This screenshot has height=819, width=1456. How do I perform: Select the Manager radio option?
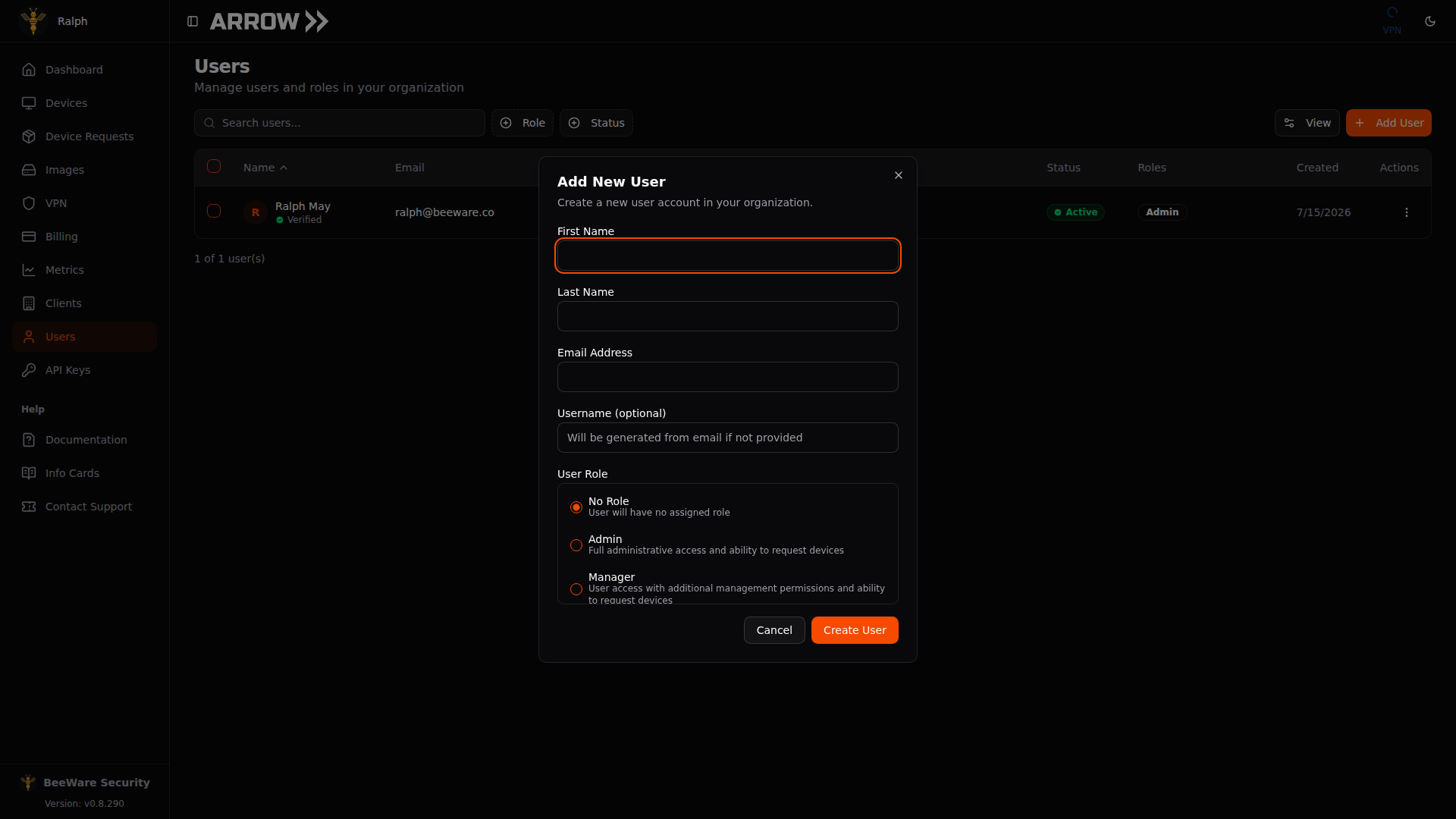(576, 589)
